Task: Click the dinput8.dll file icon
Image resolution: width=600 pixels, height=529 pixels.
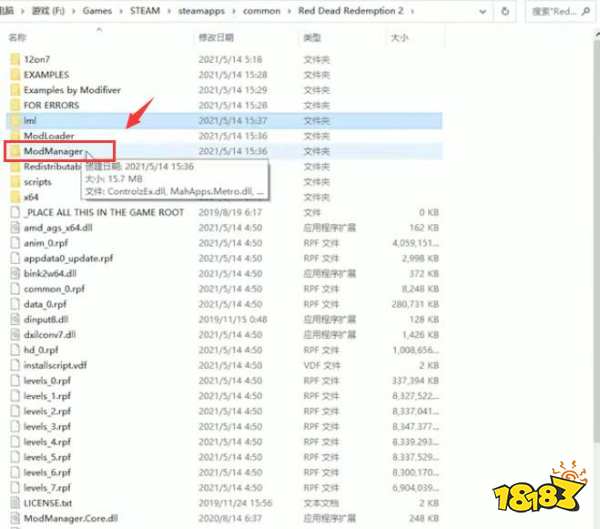Action: pos(15,319)
